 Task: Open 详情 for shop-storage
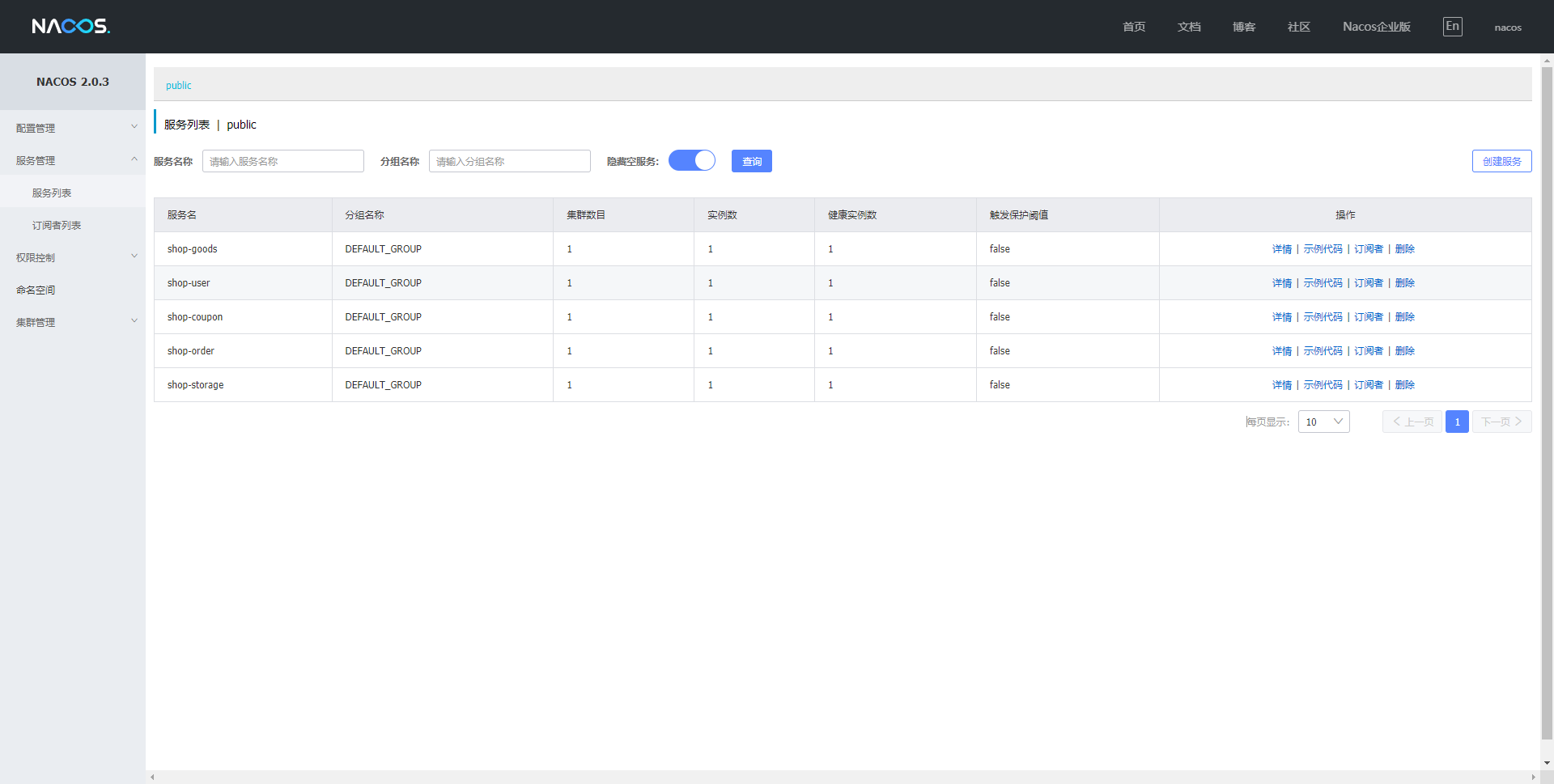pyautogui.click(x=1282, y=385)
